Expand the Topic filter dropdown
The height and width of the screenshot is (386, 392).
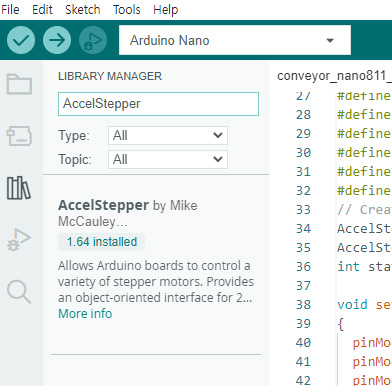(168, 159)
